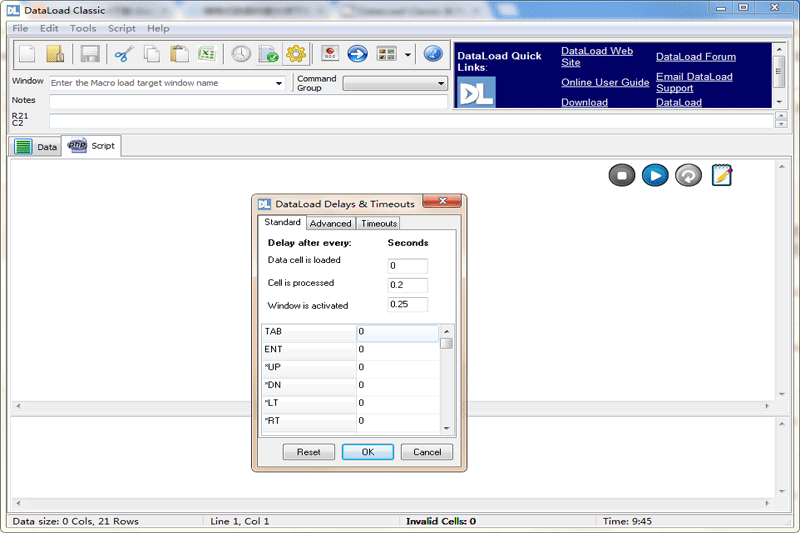Switch to the Advanced tab
Image resolution: width=800 pixels, height=533 pixels.
331,223
